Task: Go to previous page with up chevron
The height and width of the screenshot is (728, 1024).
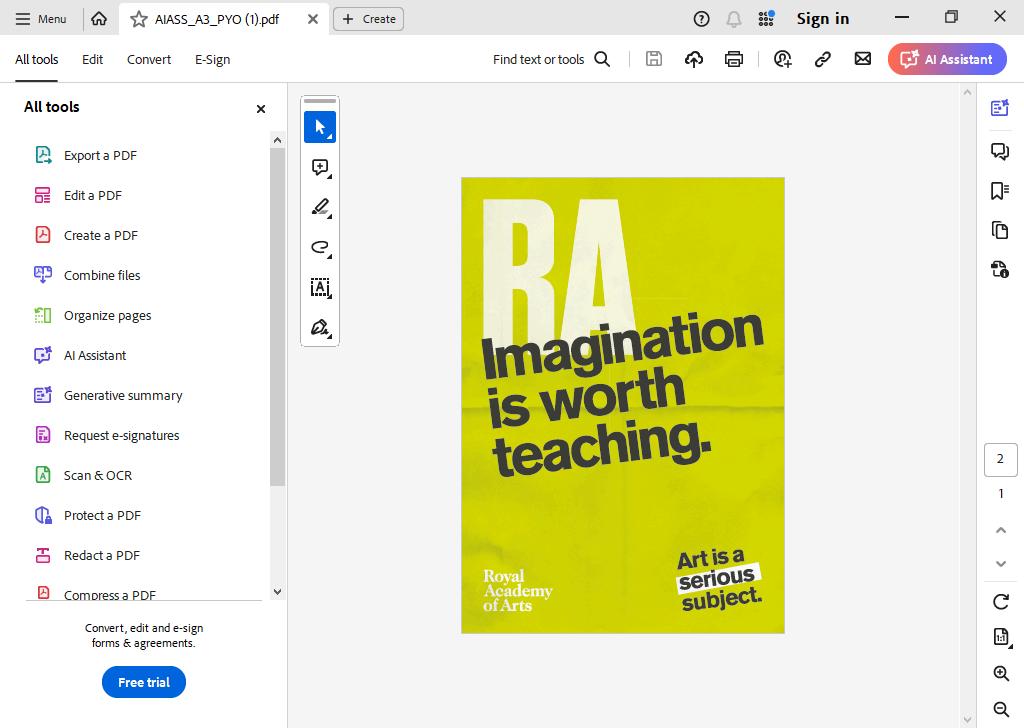Action: click(1000, 530)
